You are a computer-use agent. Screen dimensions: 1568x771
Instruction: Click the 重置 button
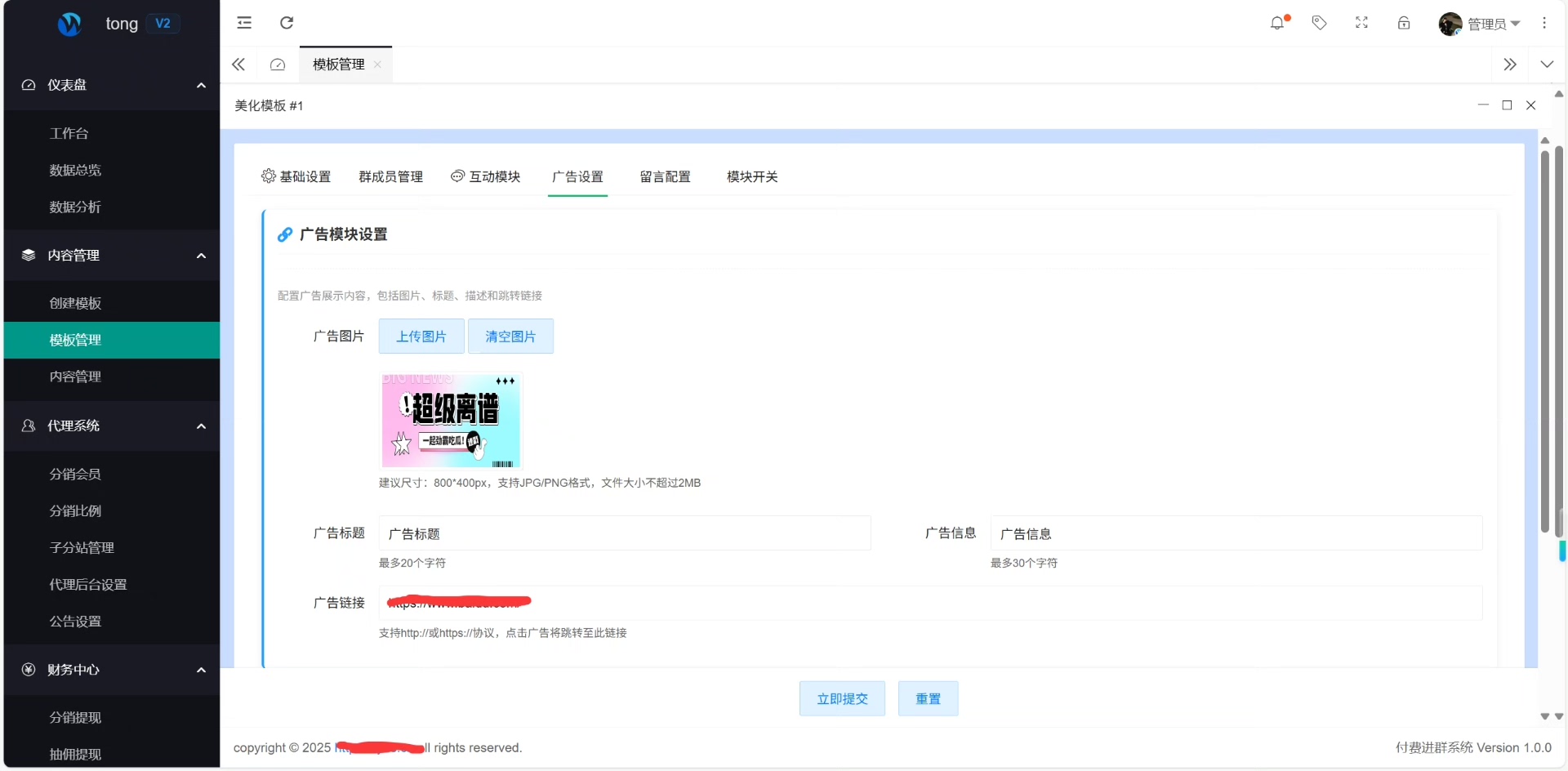[928, 699]
